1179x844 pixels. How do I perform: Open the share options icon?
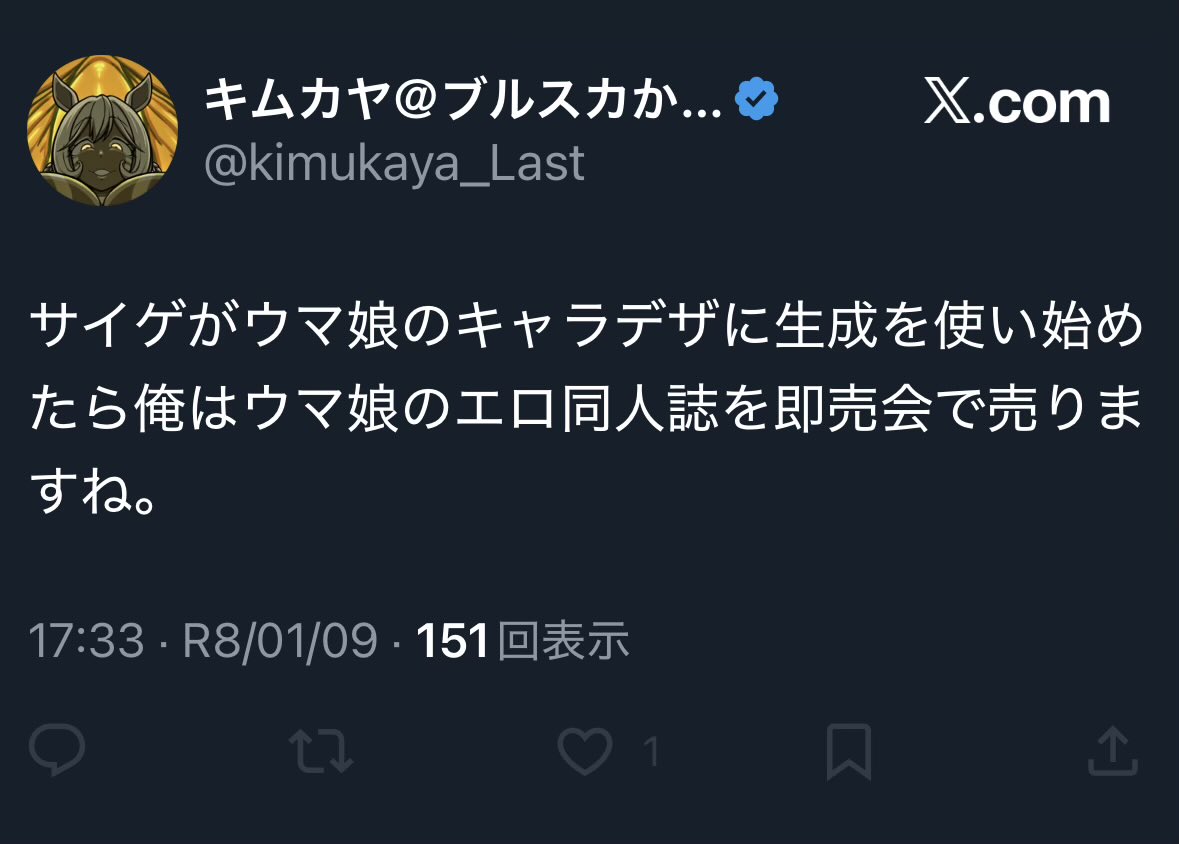(x=1113, y=752)
